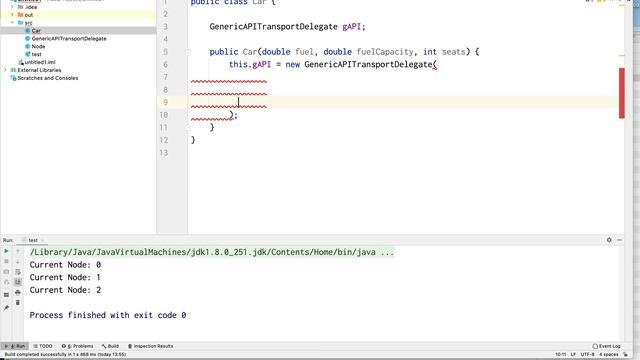Viewport: 640px width, 360px height.
Task: Click the src folder icon
Action: (20, 22)
